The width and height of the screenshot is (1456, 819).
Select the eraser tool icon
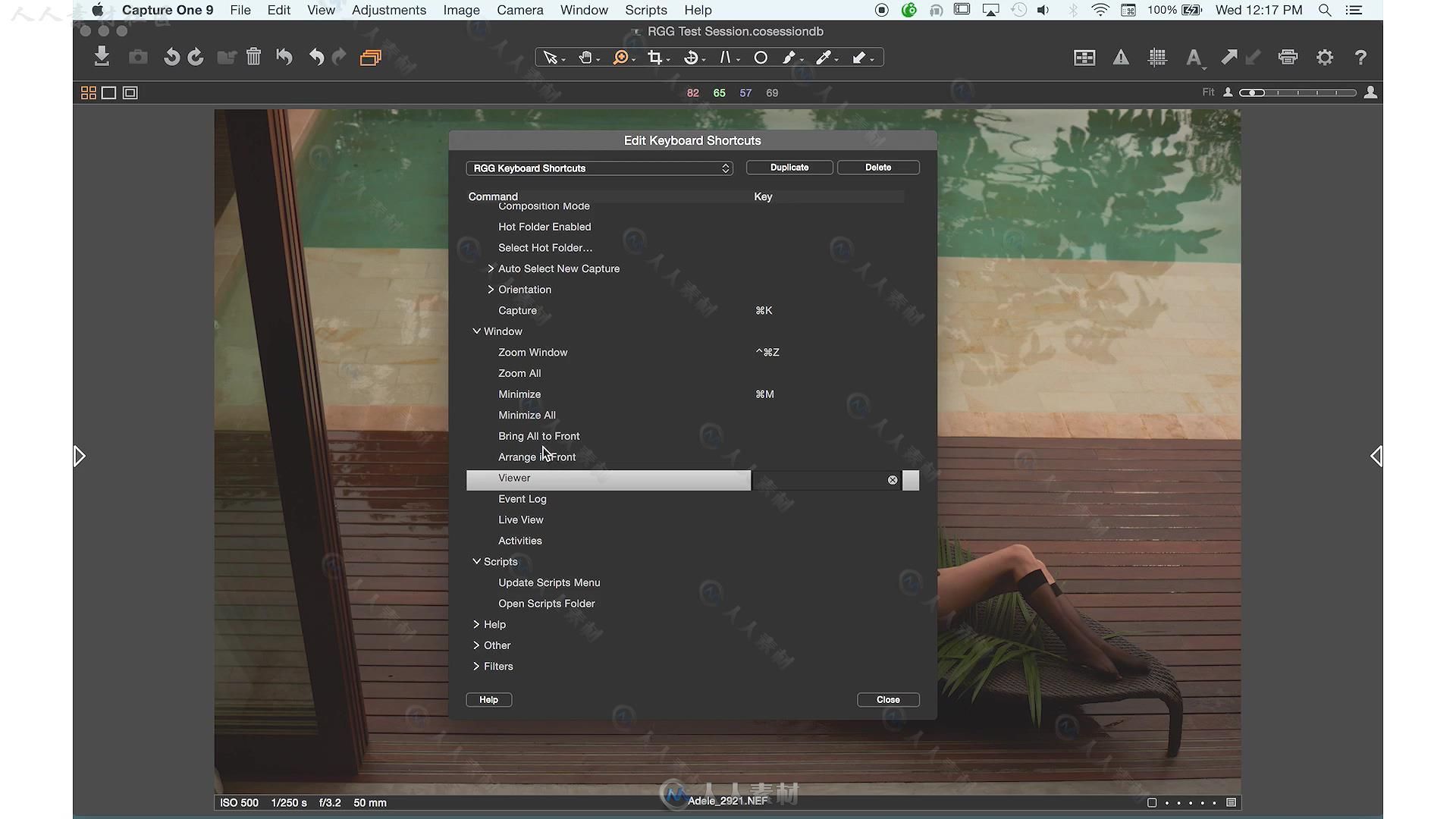[x=859, y=57]
